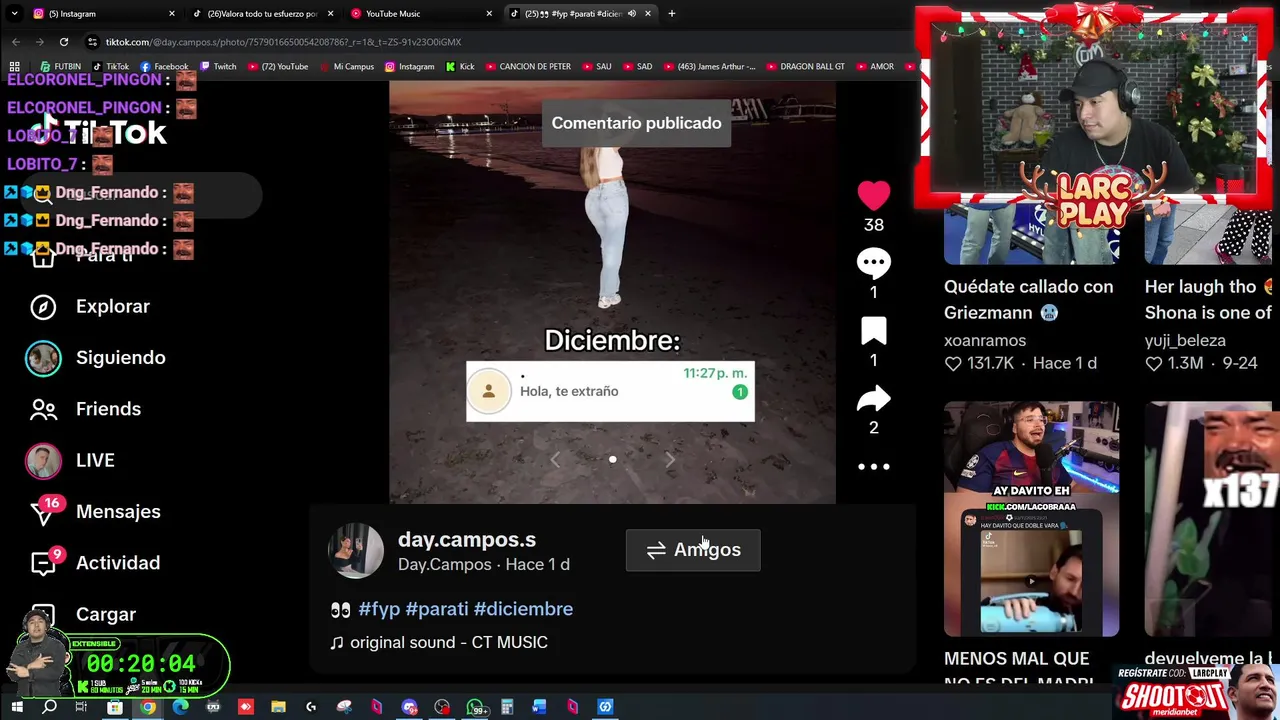
Task: Click the Actividad icon with badge 9
Action: [x=43, y=563]
